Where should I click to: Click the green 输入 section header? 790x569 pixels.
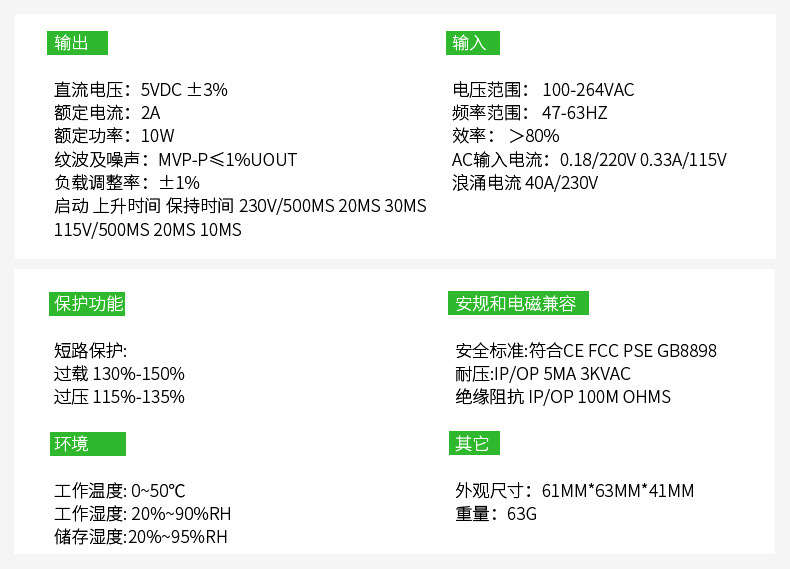click(x=472, y=43)
